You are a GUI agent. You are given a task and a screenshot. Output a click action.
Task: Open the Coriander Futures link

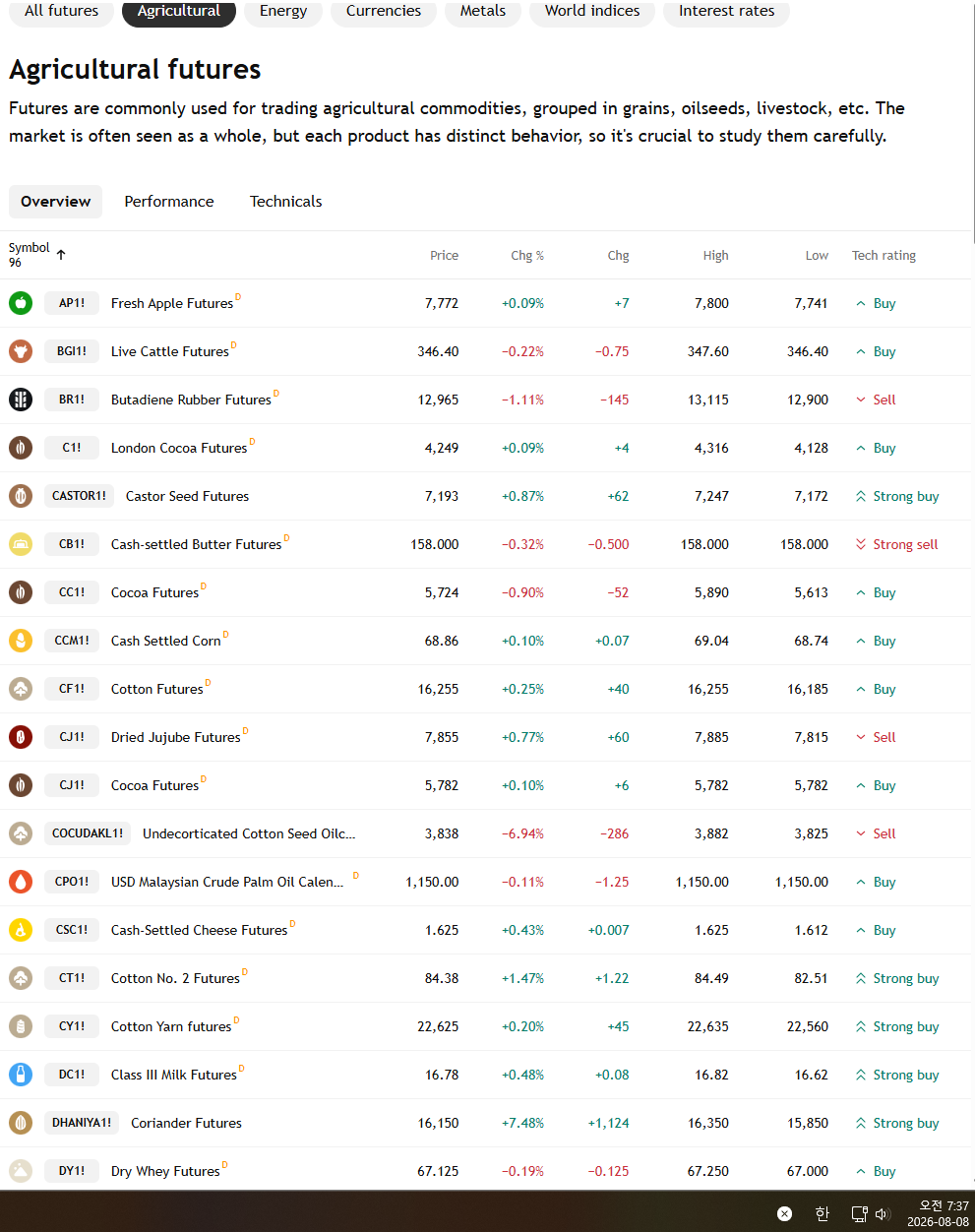[186, 1123]
